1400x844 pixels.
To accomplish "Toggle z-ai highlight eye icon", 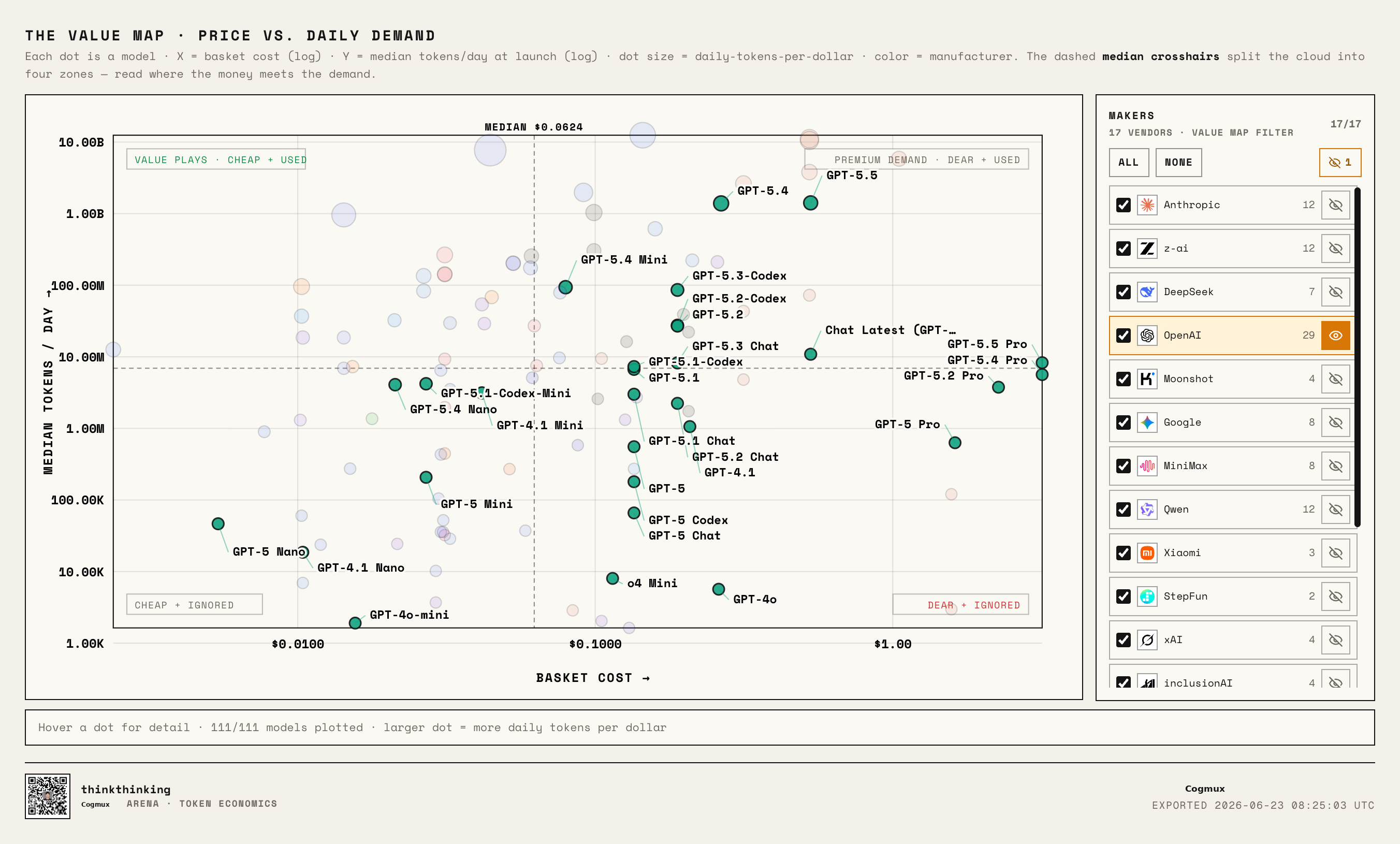I will (1335, 249).
